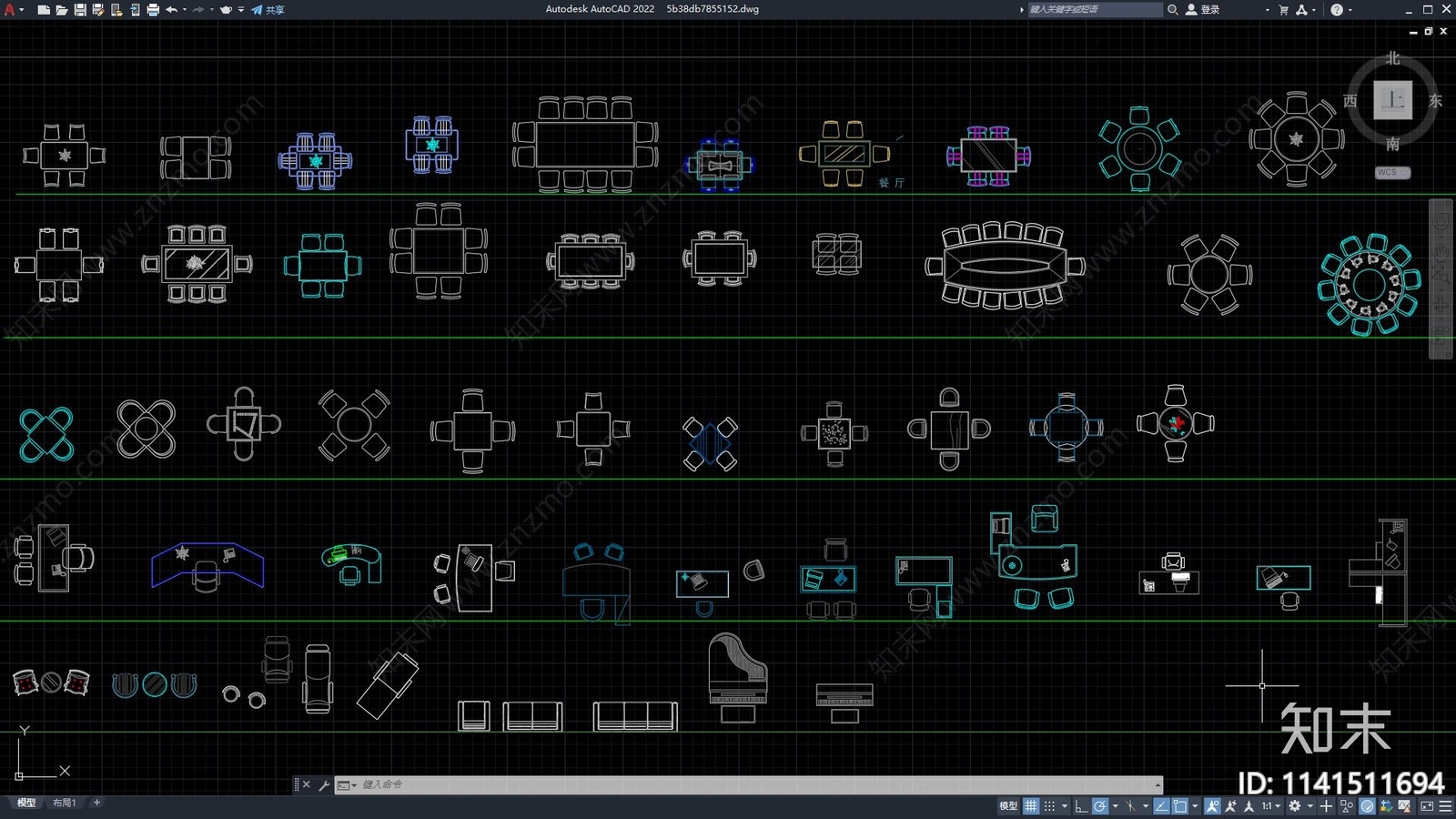The height and width of the screenshot is (819, 1456).
Task: Click the Plot printer icon
Action: click(x=153, y=10)
